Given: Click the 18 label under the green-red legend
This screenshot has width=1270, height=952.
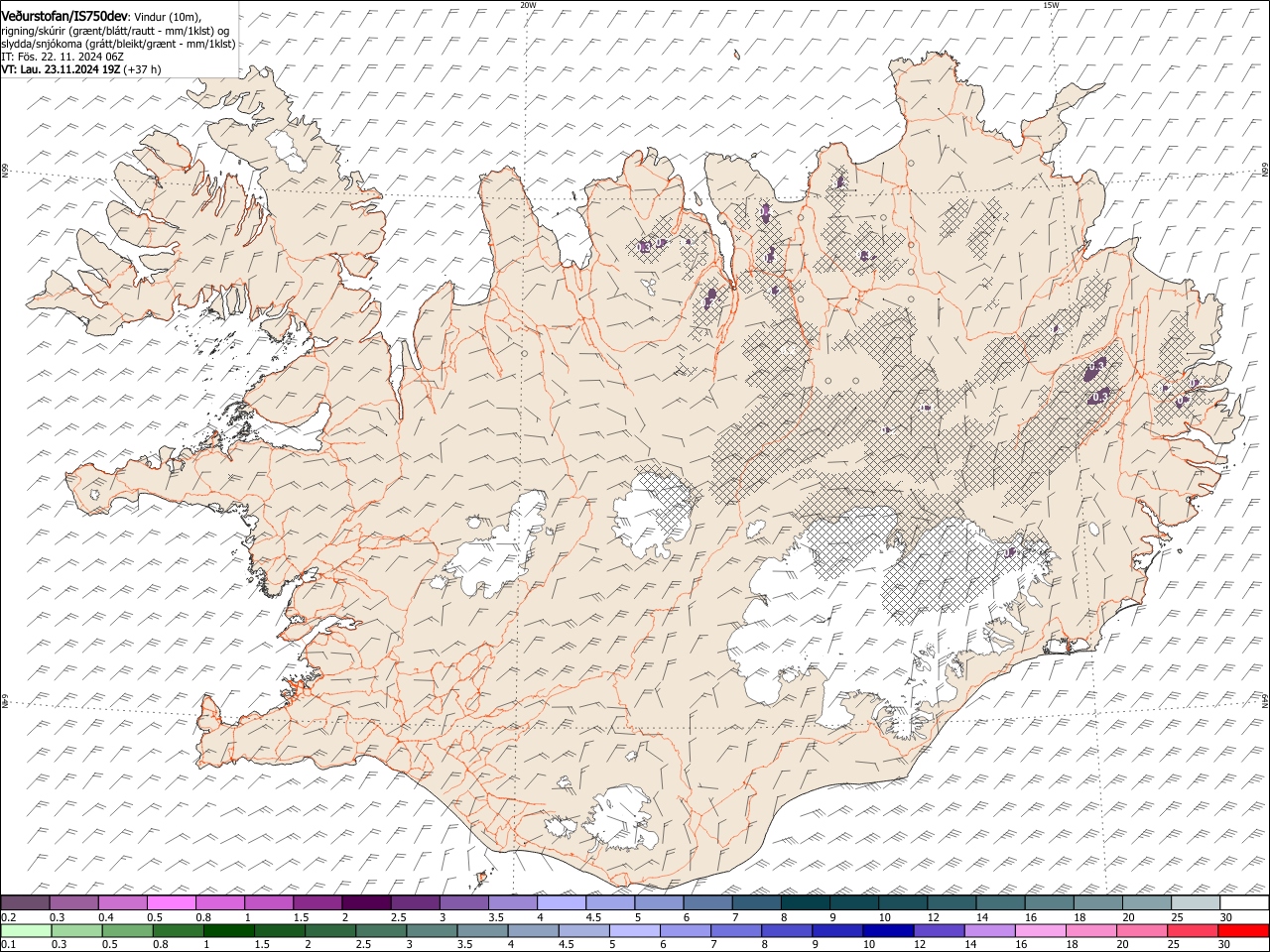Looking at the screenshot, I should [1071, 944].
